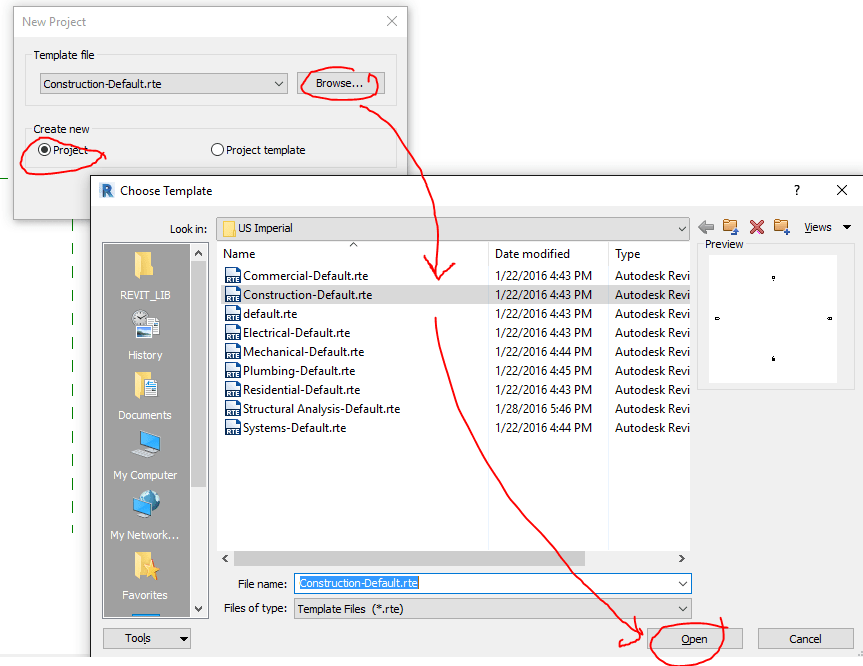The image size is (863, 666).
Task: Create a new folder via the toolbar icon
Action: pos(782,227)
